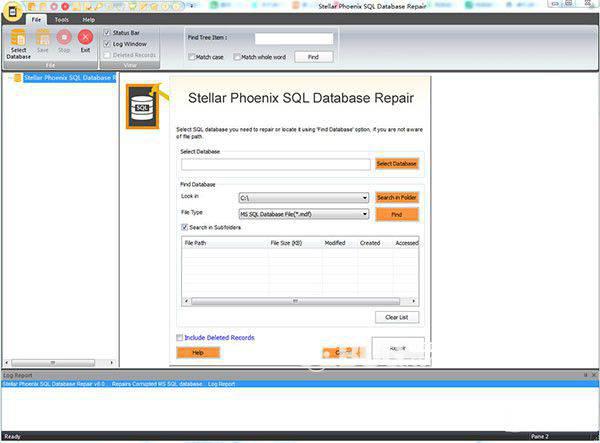600x443 pixels.
Task: Click the tree pane horizontal scrollbar thumb
Action: pos(53,362)
